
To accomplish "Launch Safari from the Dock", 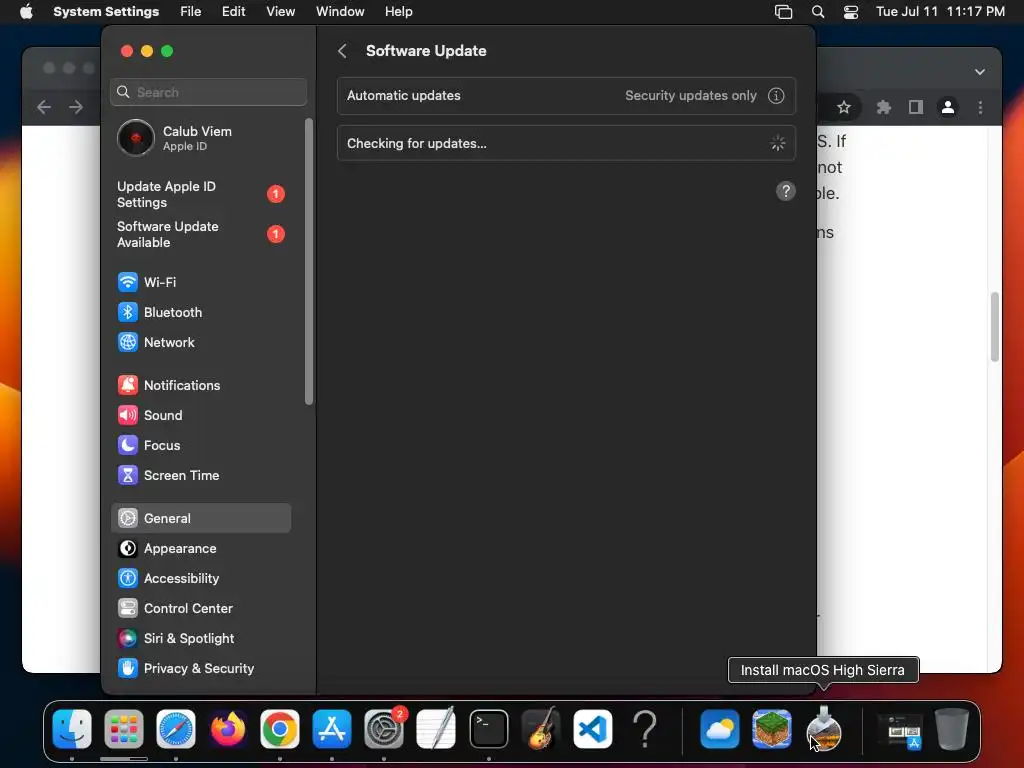I will [x=176, y=729].
